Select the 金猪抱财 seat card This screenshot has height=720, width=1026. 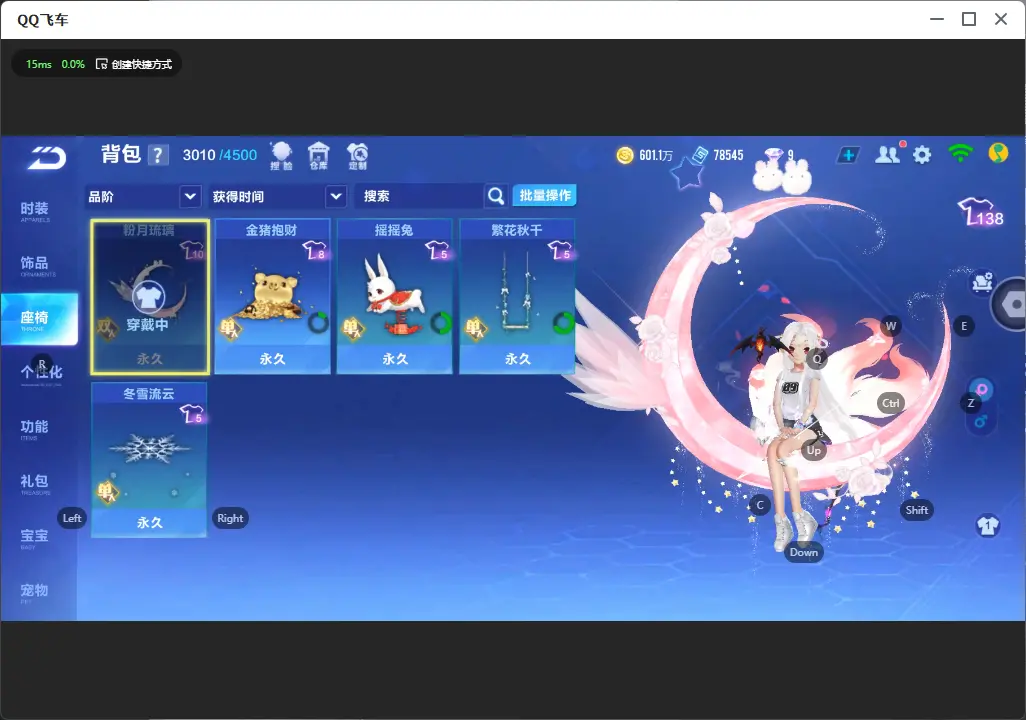(x=272, y=297)
